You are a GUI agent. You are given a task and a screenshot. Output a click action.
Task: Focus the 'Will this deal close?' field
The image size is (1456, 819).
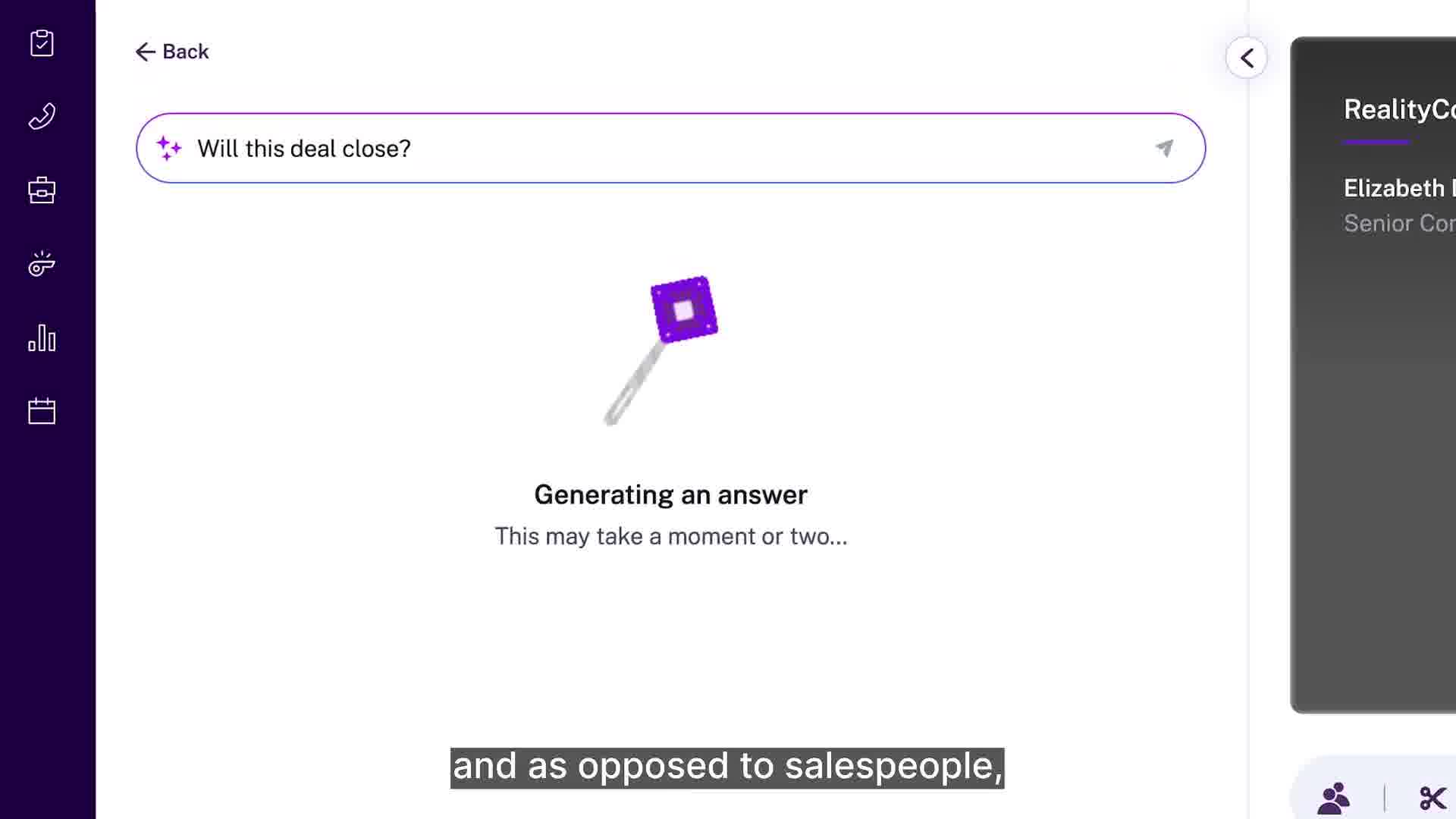tap(670, 148)
